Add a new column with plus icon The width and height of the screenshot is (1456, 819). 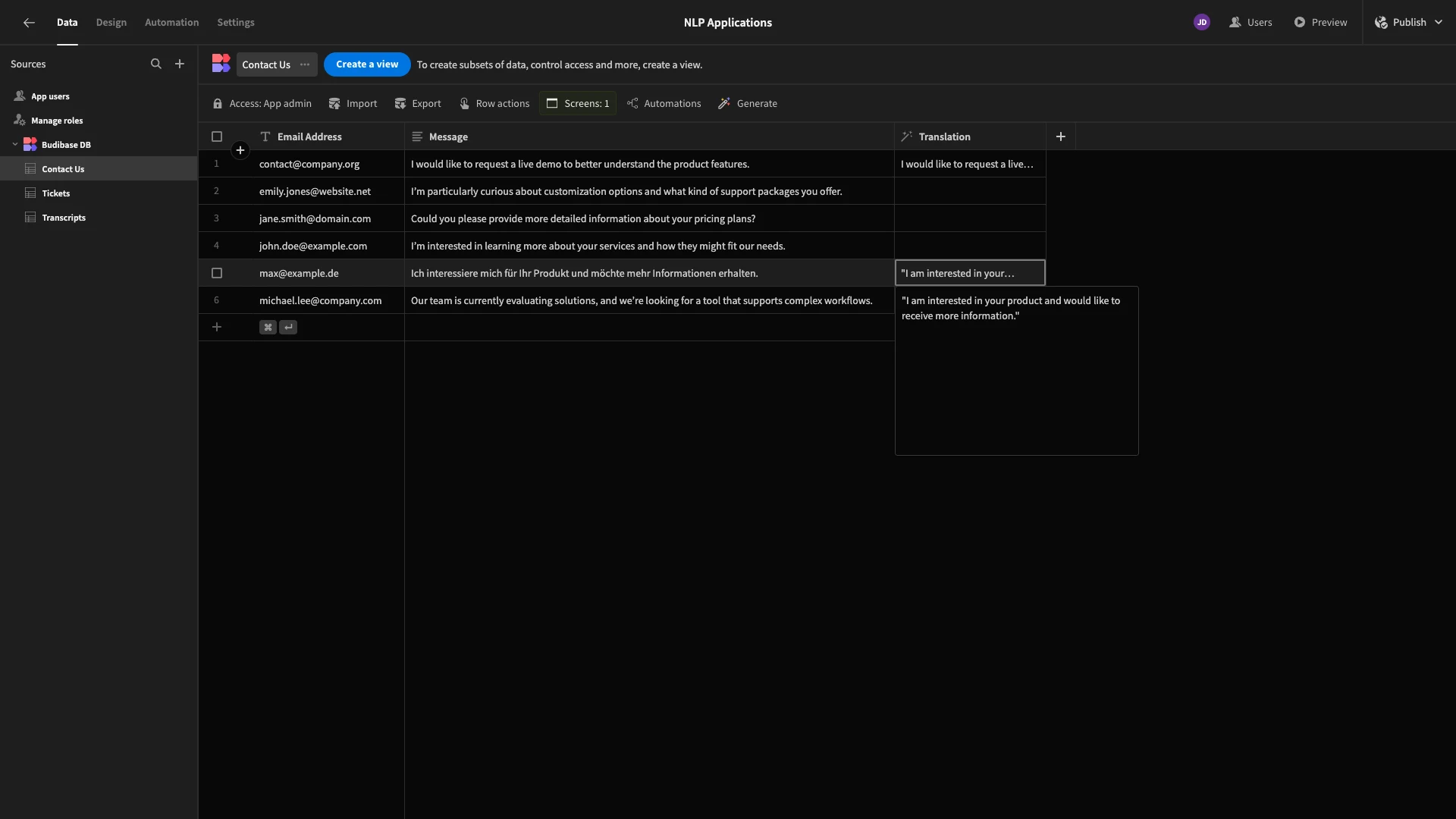click(1061, 137)
